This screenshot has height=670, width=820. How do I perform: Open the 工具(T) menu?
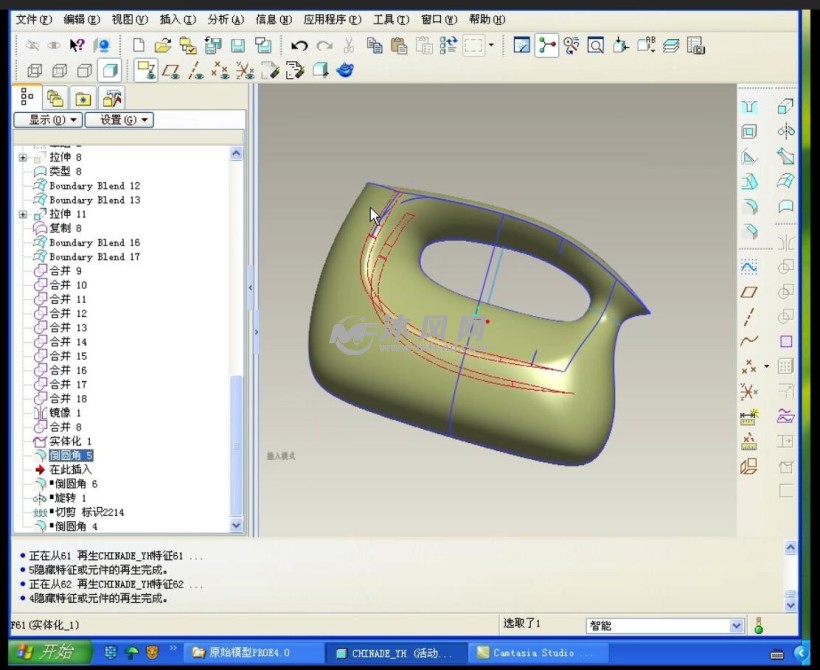point(391,19)
